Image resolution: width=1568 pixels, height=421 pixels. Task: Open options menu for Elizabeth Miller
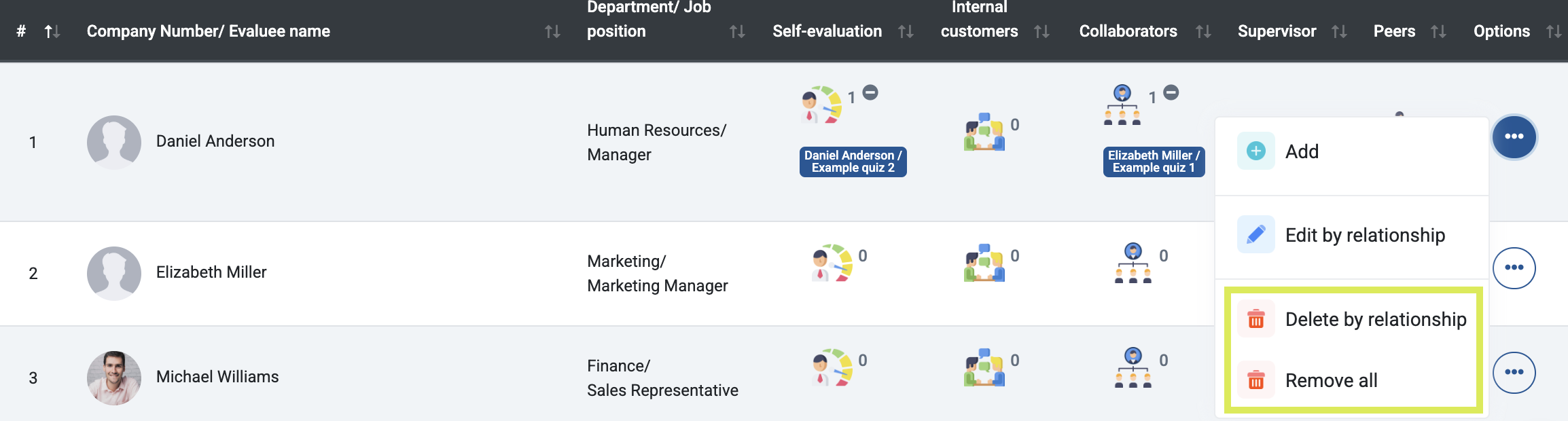pyautogui.click(x=1514, y=268)
